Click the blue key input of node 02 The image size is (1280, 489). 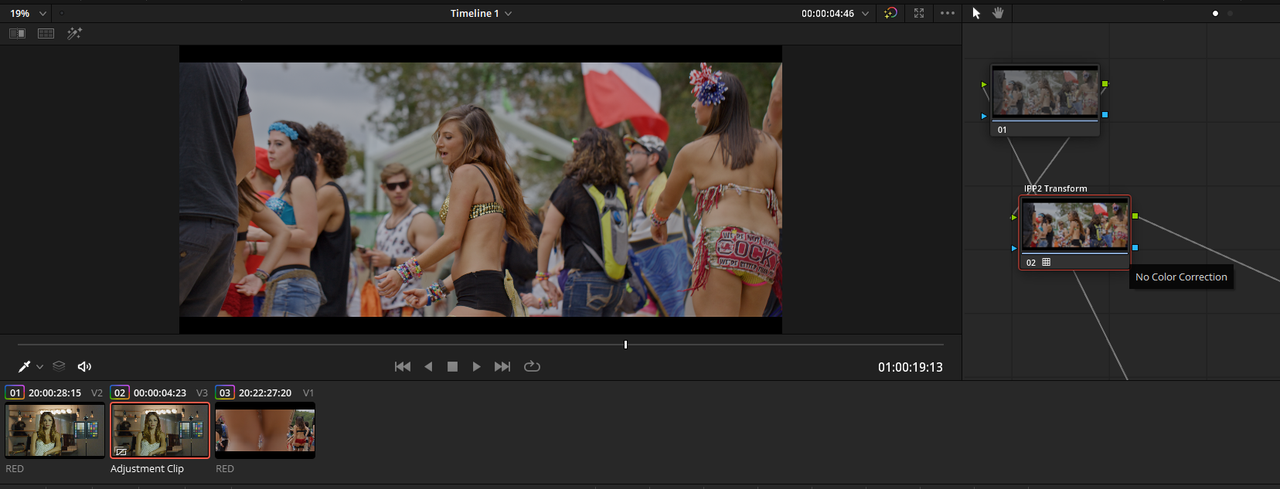[1014, 247]
